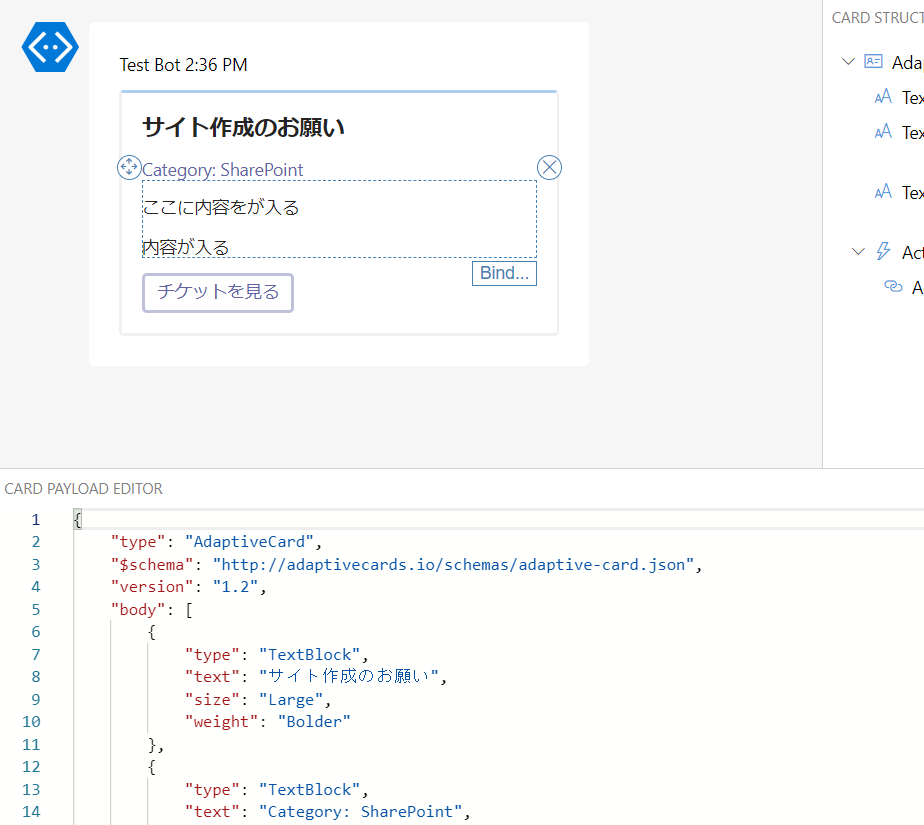The height and width of the screenshot is (825, 924).
Task: Click the "サイト作成のお願い" JSON text value
Action: point(349,676)
